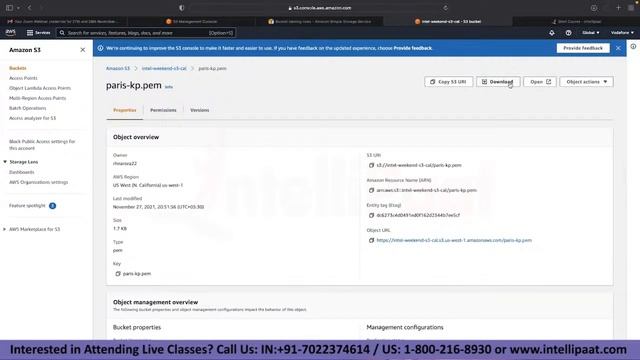Open the notifications bell icon
The image size is (640, 360).
click(x=551, y=33)
